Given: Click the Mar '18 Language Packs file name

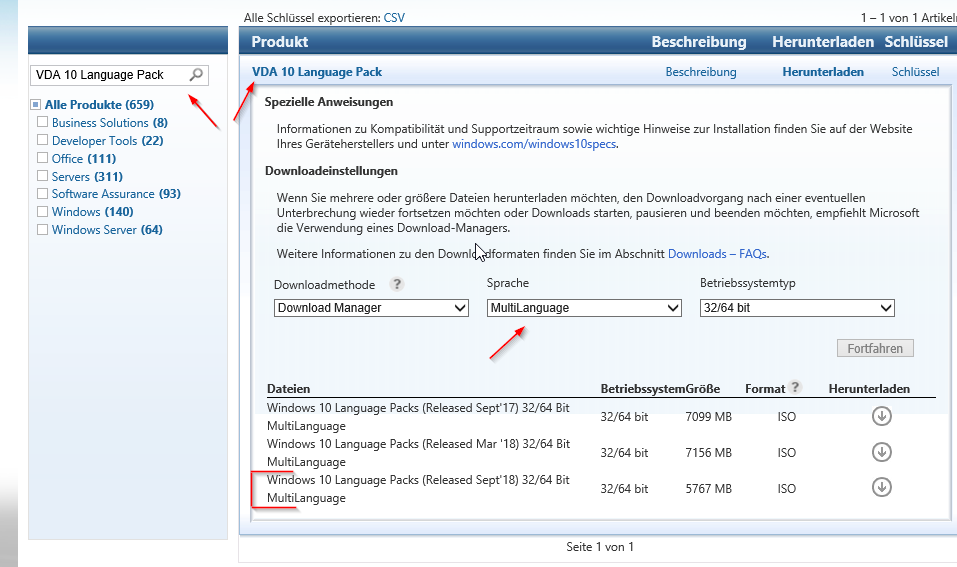Looking at the screenshot, I should coord(418,453).
